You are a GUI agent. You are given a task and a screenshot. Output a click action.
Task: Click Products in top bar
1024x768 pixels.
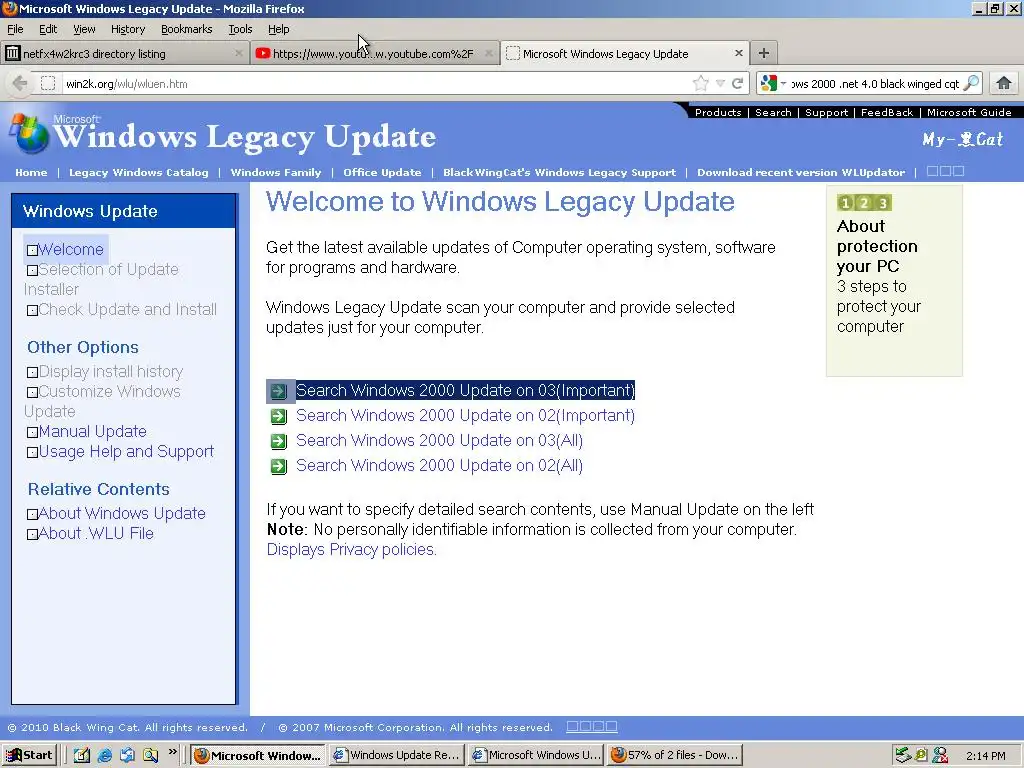(718, 112)
